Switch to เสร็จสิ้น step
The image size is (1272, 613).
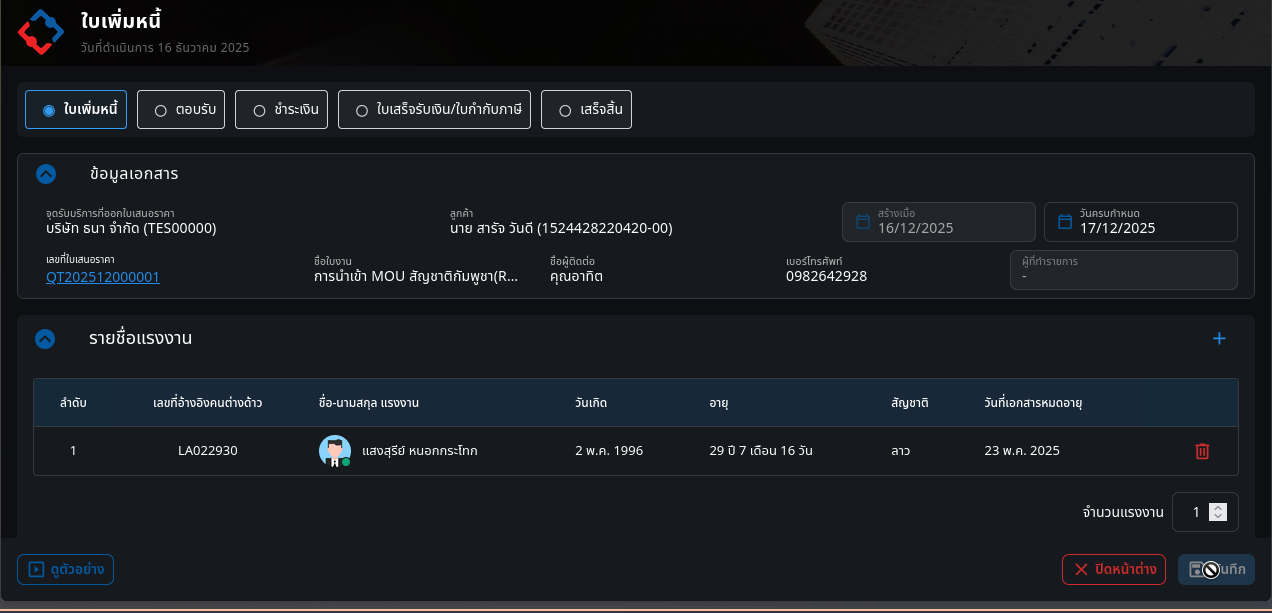pyautogui.click(x=565, y=110)
